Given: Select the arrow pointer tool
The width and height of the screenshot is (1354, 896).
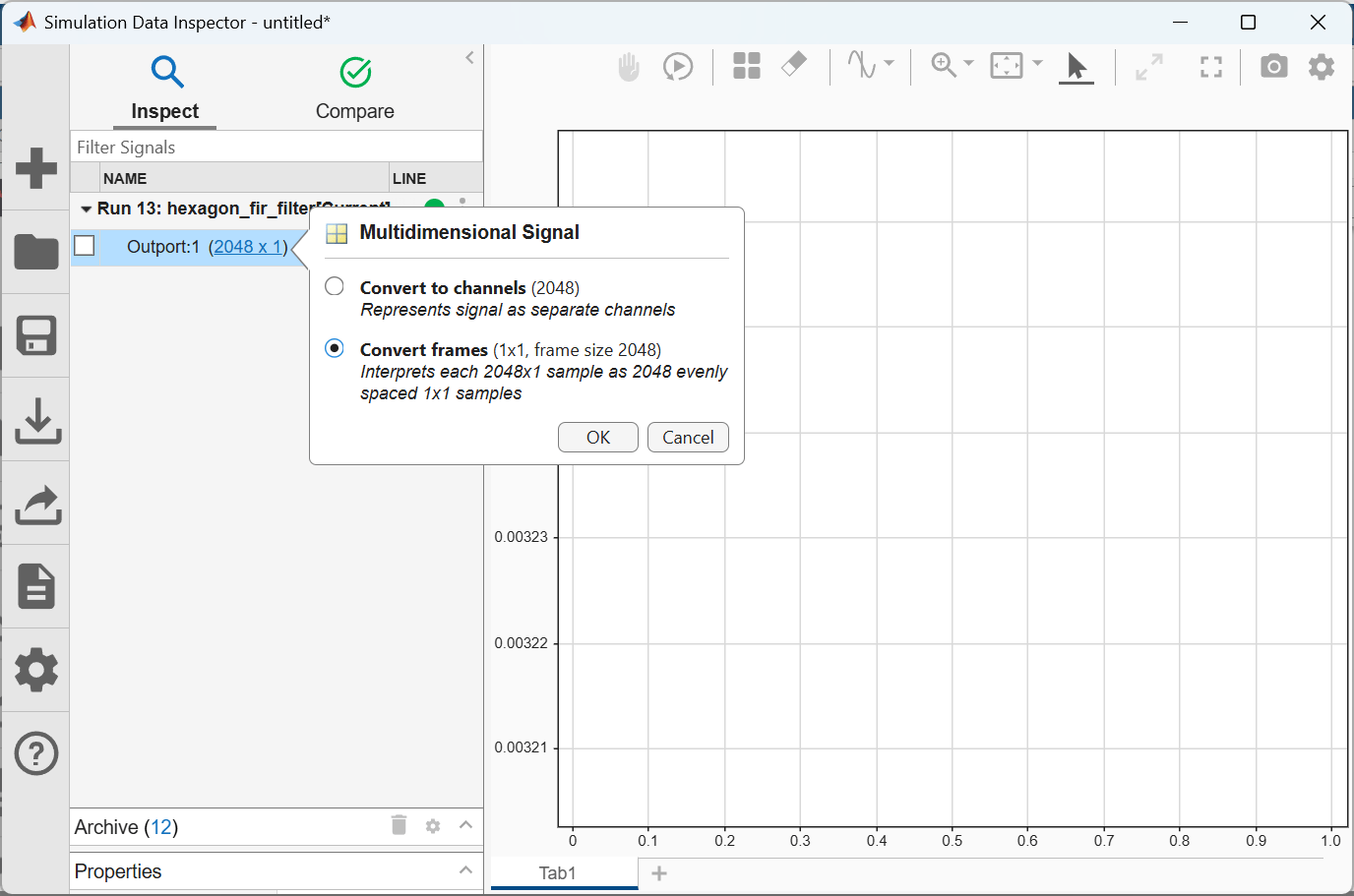Looking at the screenshot, I should point(1077,67).
